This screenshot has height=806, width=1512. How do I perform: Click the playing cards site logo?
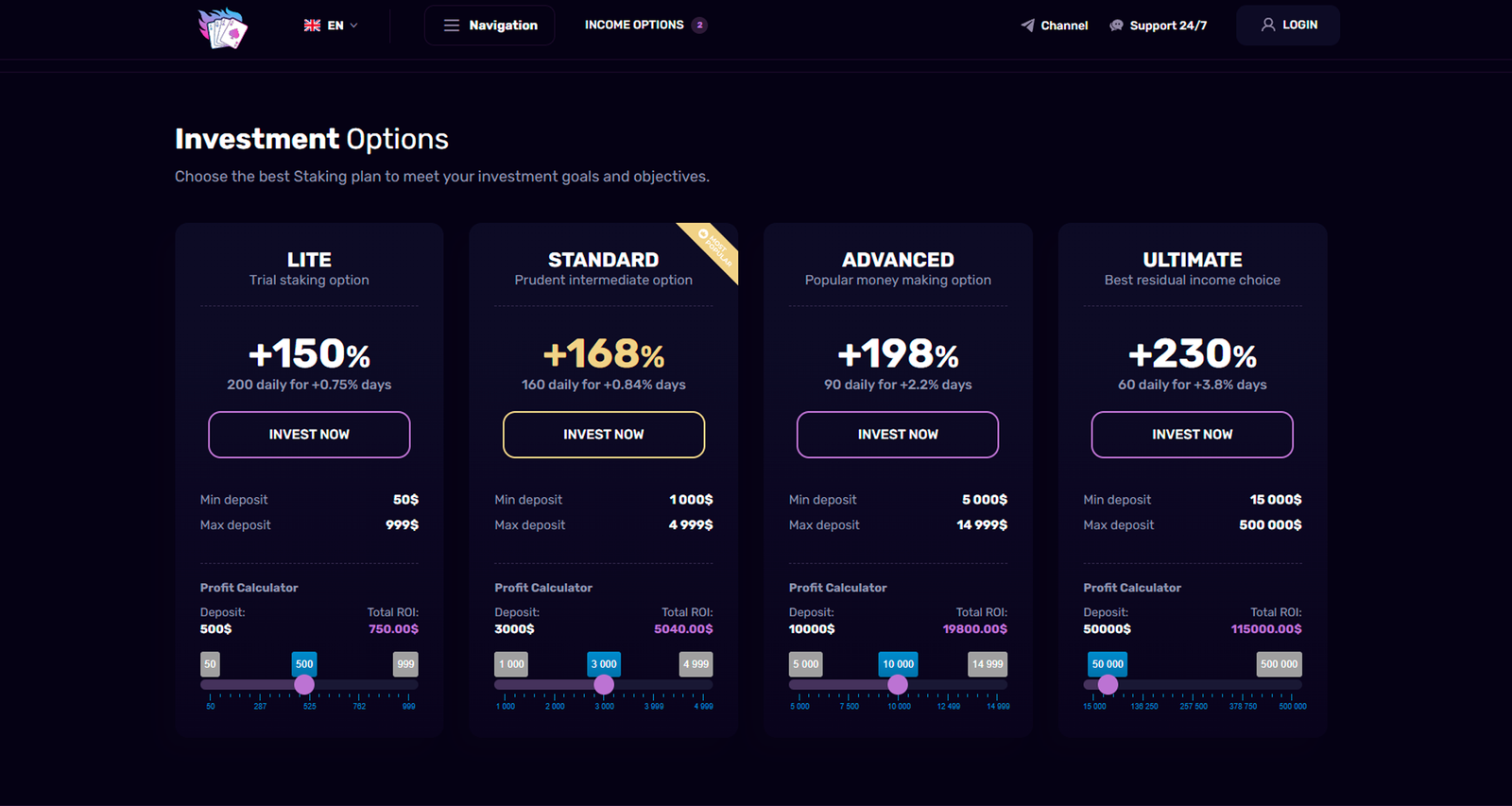[222, 27]
